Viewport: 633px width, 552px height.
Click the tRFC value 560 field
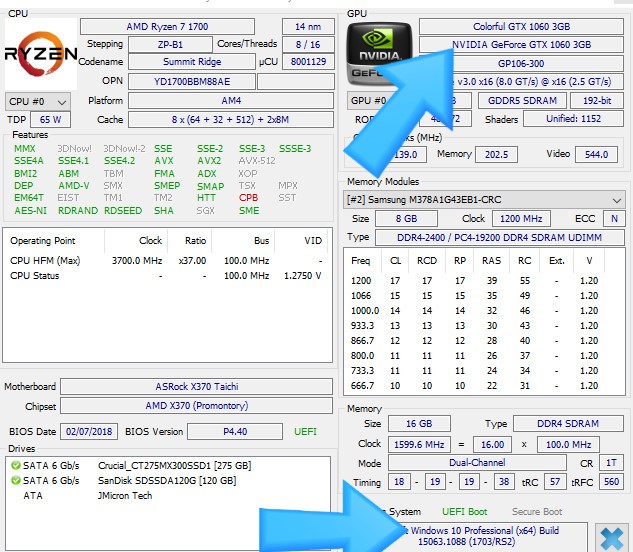point(611,482)
